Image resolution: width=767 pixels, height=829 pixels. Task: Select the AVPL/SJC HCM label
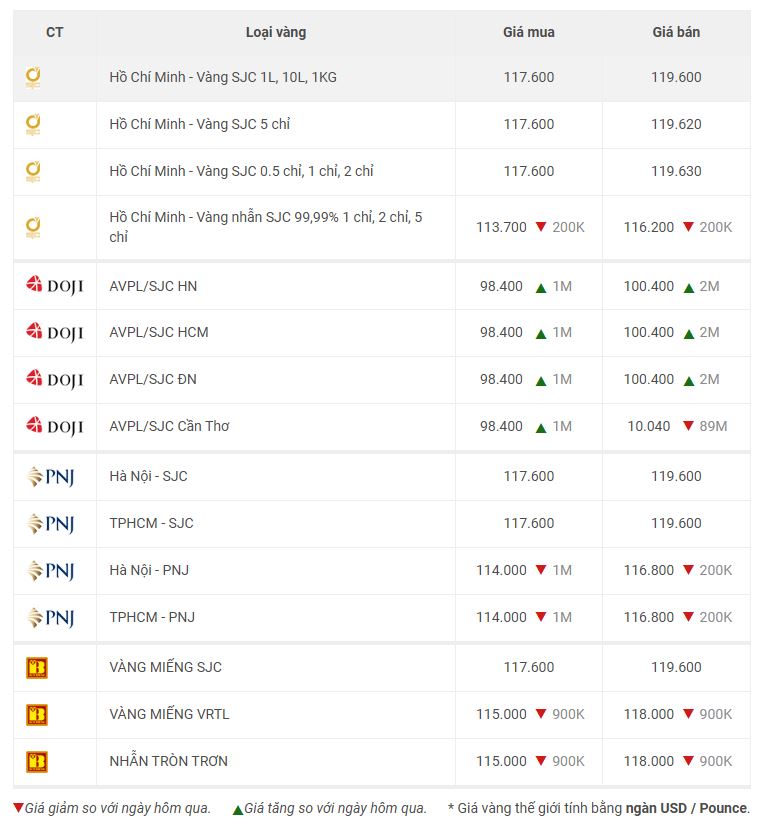pos(159,332)
